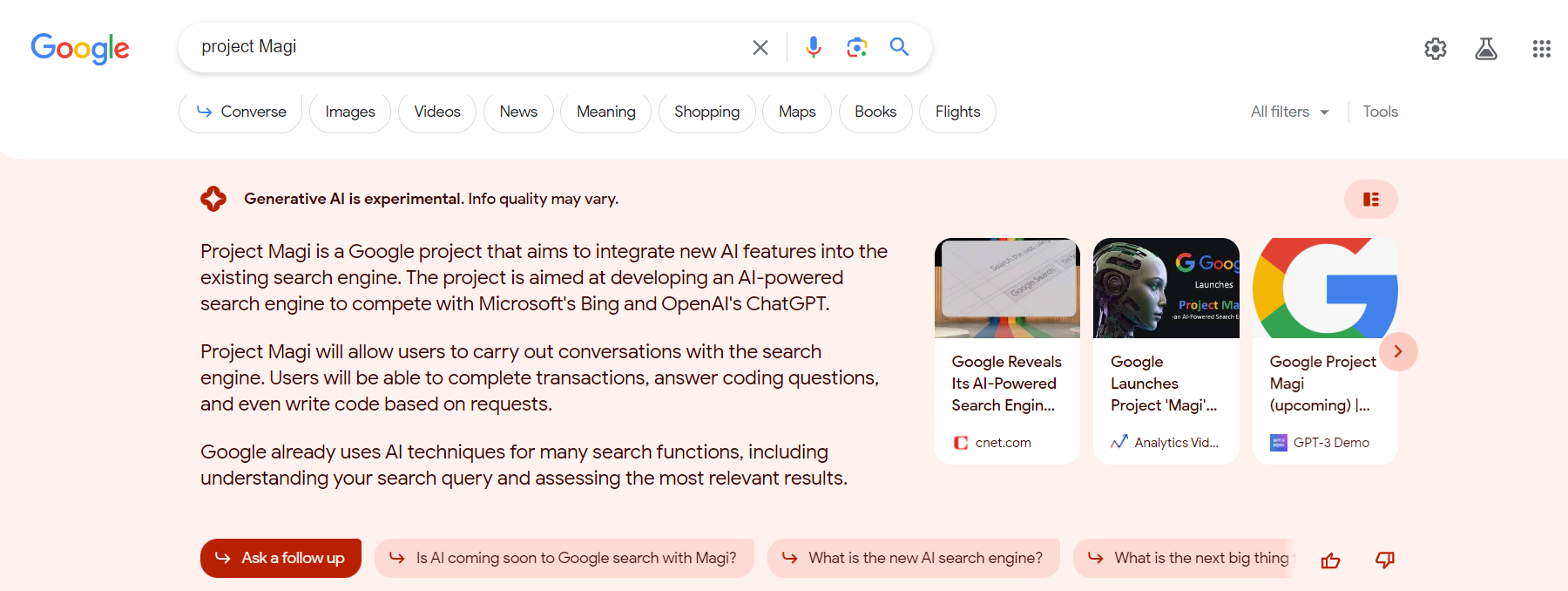Ask 'Is AI coming soon to Google search with Magi?'

tap(564, 558)
